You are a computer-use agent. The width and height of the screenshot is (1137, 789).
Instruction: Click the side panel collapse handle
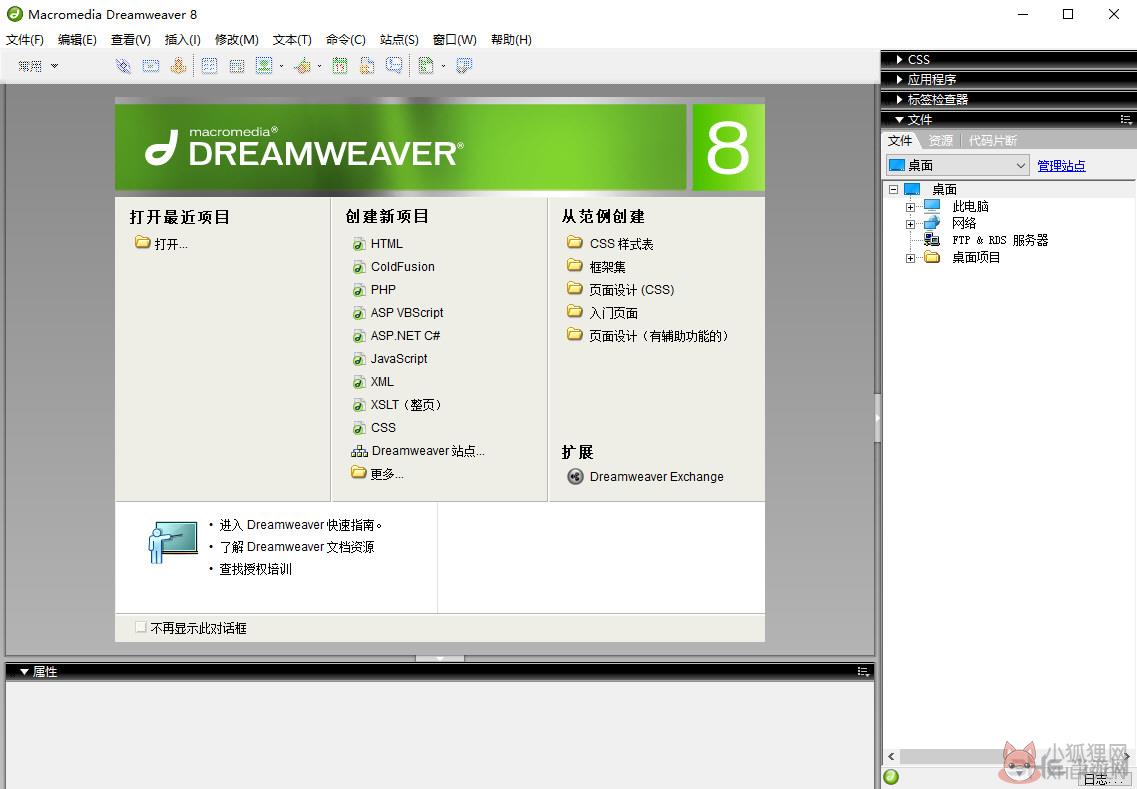877,418
